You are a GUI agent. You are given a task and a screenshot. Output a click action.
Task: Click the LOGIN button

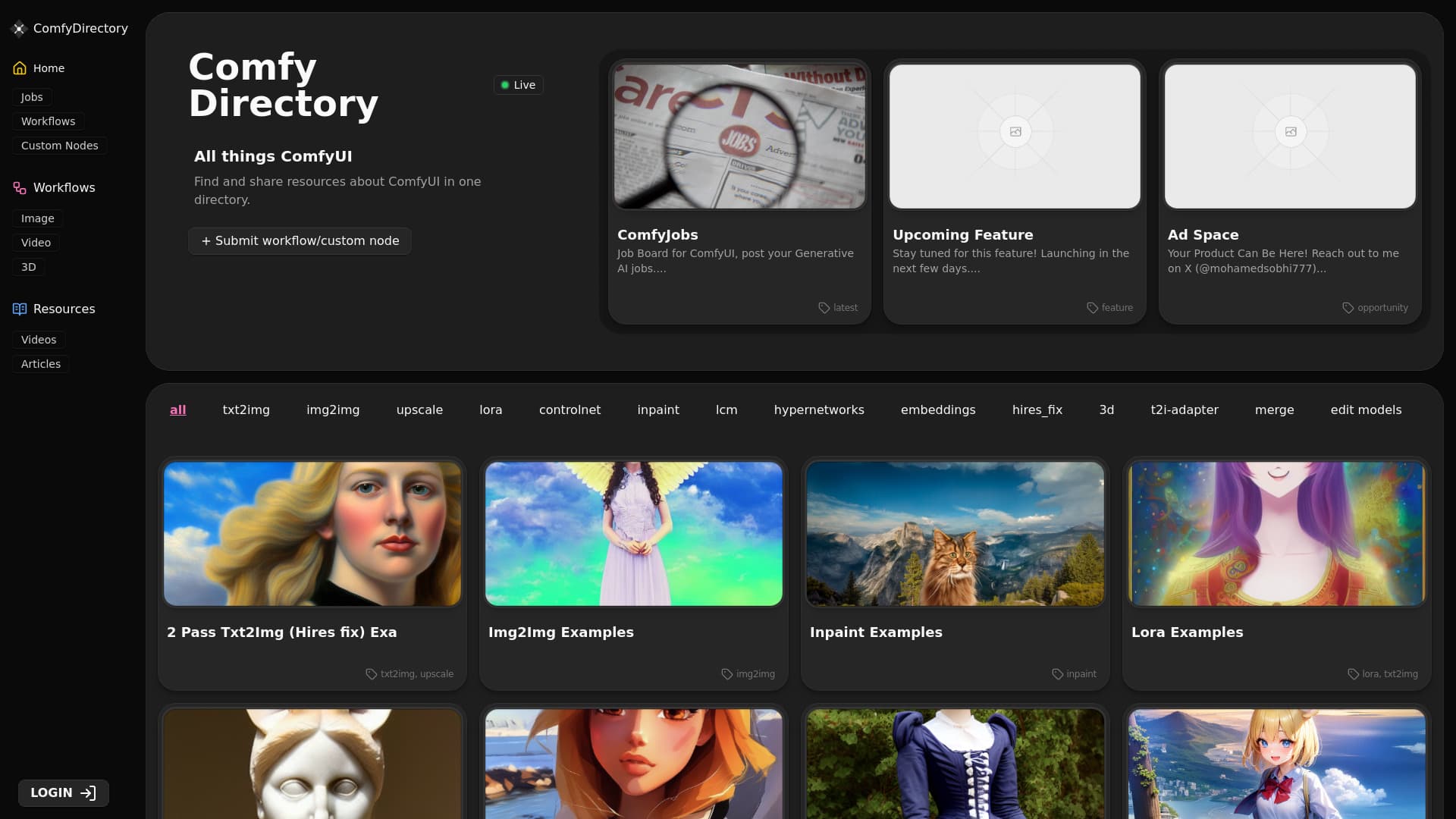tap(63, 792)
